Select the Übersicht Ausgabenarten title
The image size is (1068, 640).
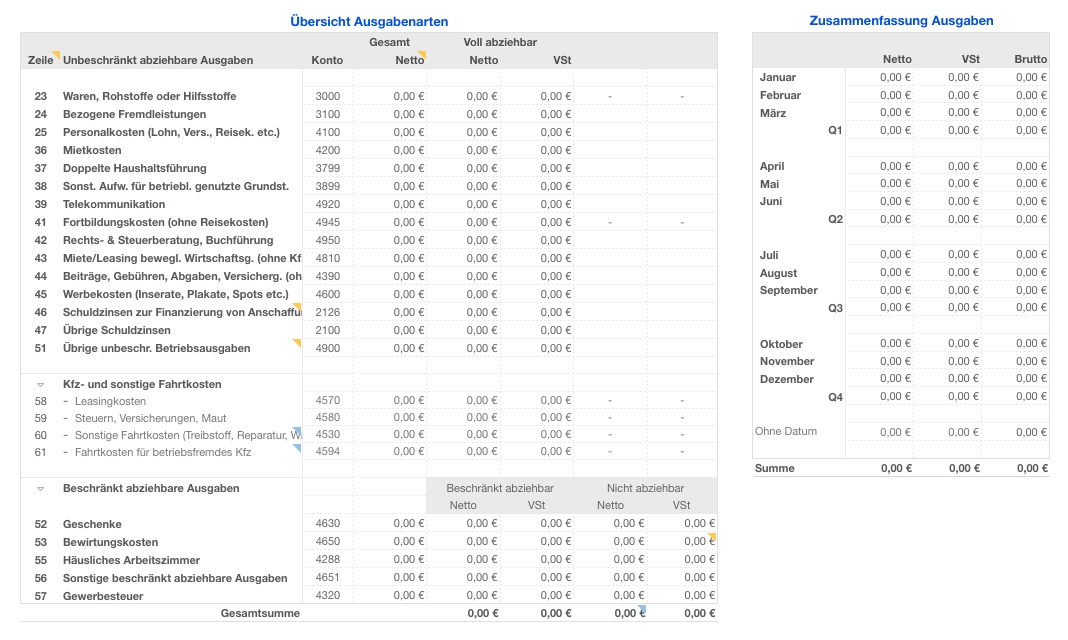pos(368,20)
